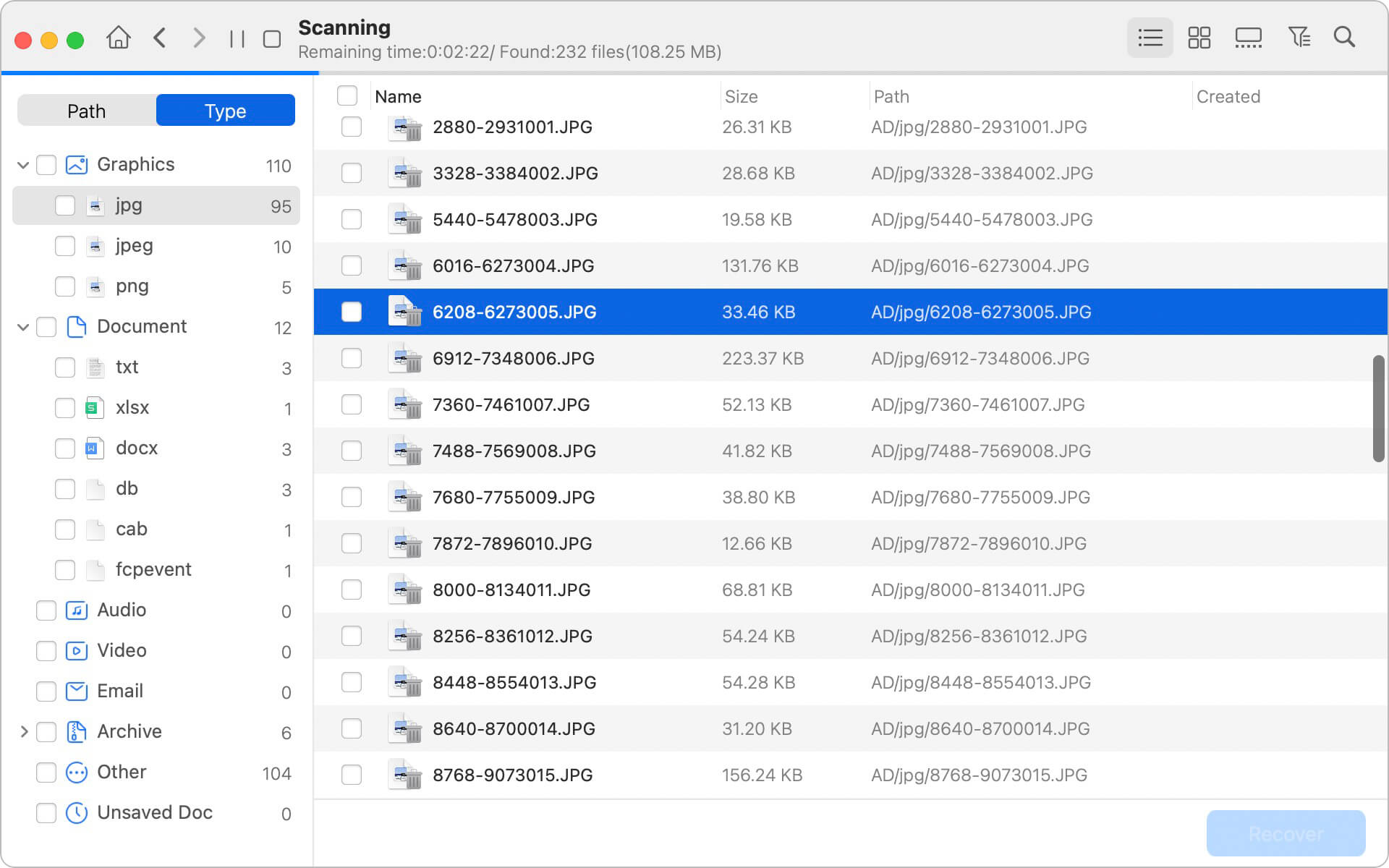
Task: Collapse the Graphics category group
Action: click(22, 163)
